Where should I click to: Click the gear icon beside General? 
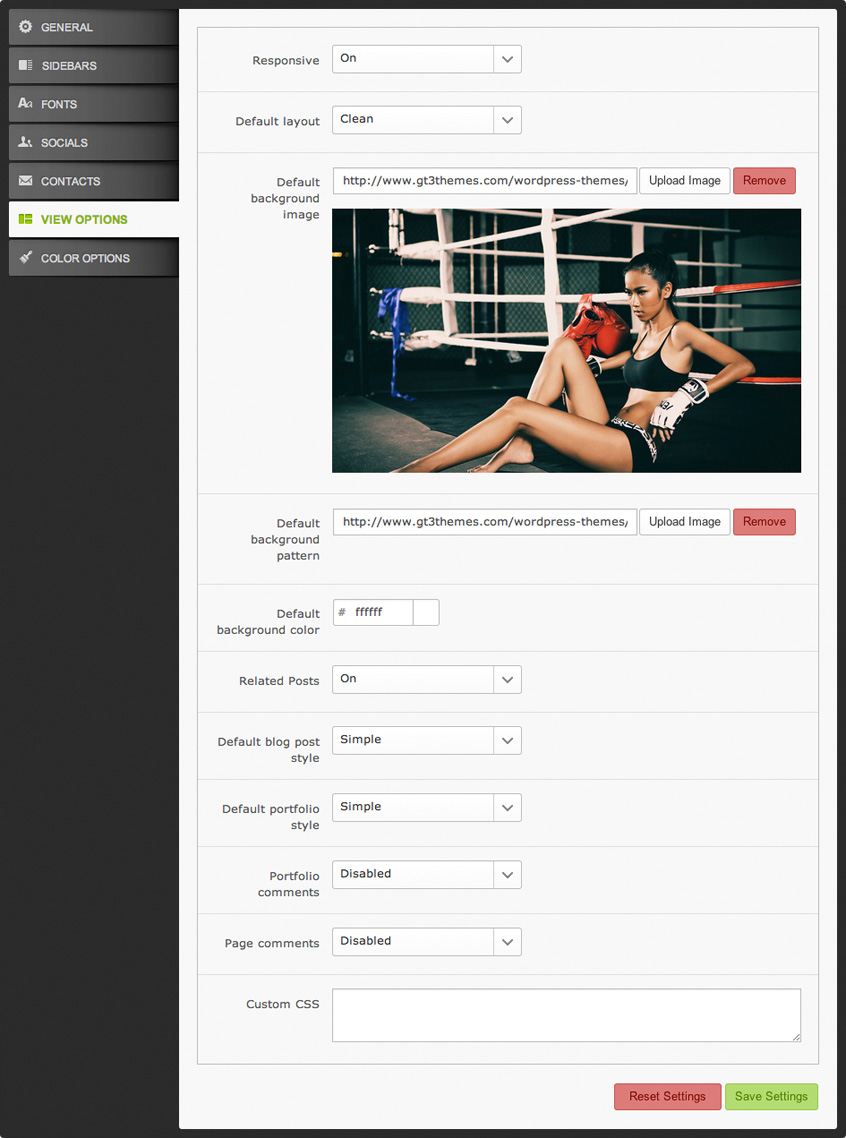pos(25,27)
